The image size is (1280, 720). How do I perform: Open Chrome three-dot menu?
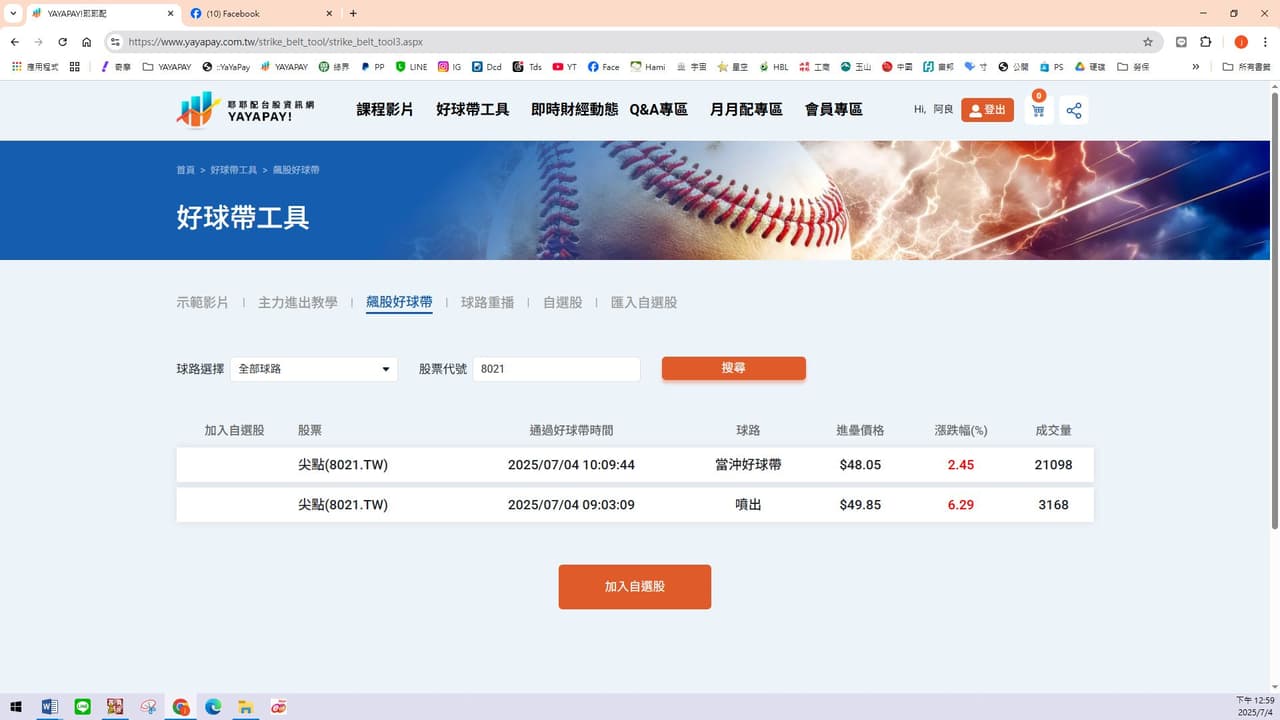tap(1264, 42)
